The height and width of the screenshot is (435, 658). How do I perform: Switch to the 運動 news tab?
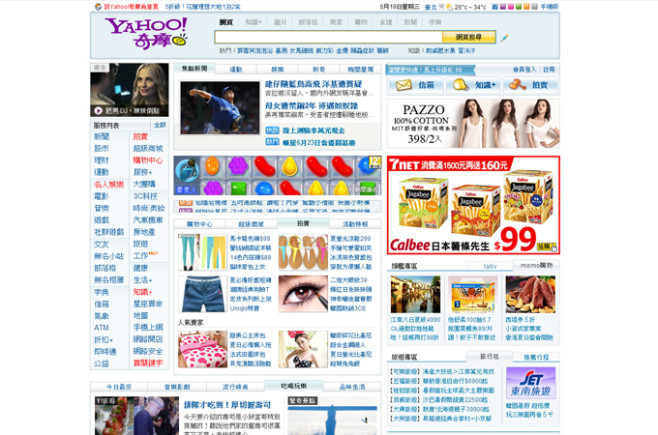(236, 69)
